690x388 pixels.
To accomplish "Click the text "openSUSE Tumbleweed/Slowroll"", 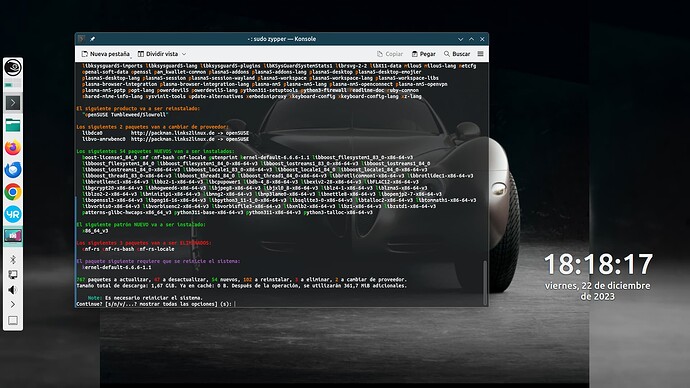I will [125, 114].
